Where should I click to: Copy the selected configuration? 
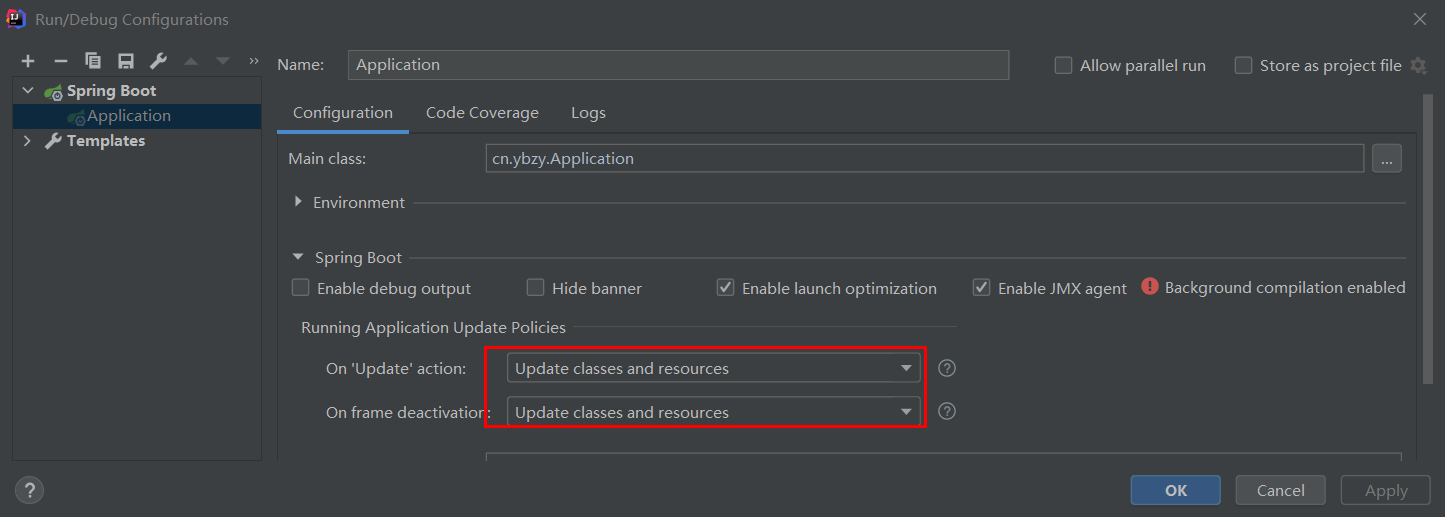tap(93, 61)
